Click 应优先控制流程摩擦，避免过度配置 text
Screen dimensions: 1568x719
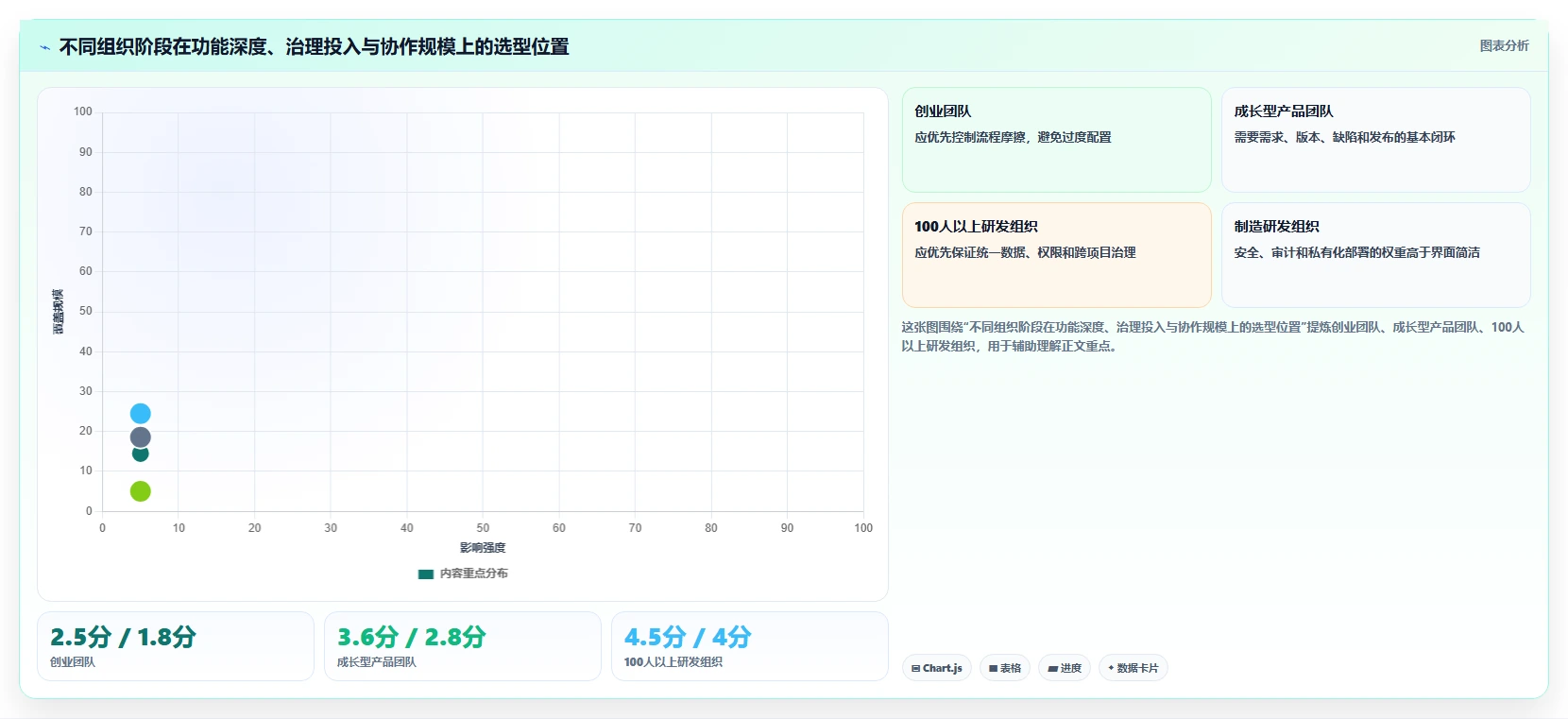1013,137
